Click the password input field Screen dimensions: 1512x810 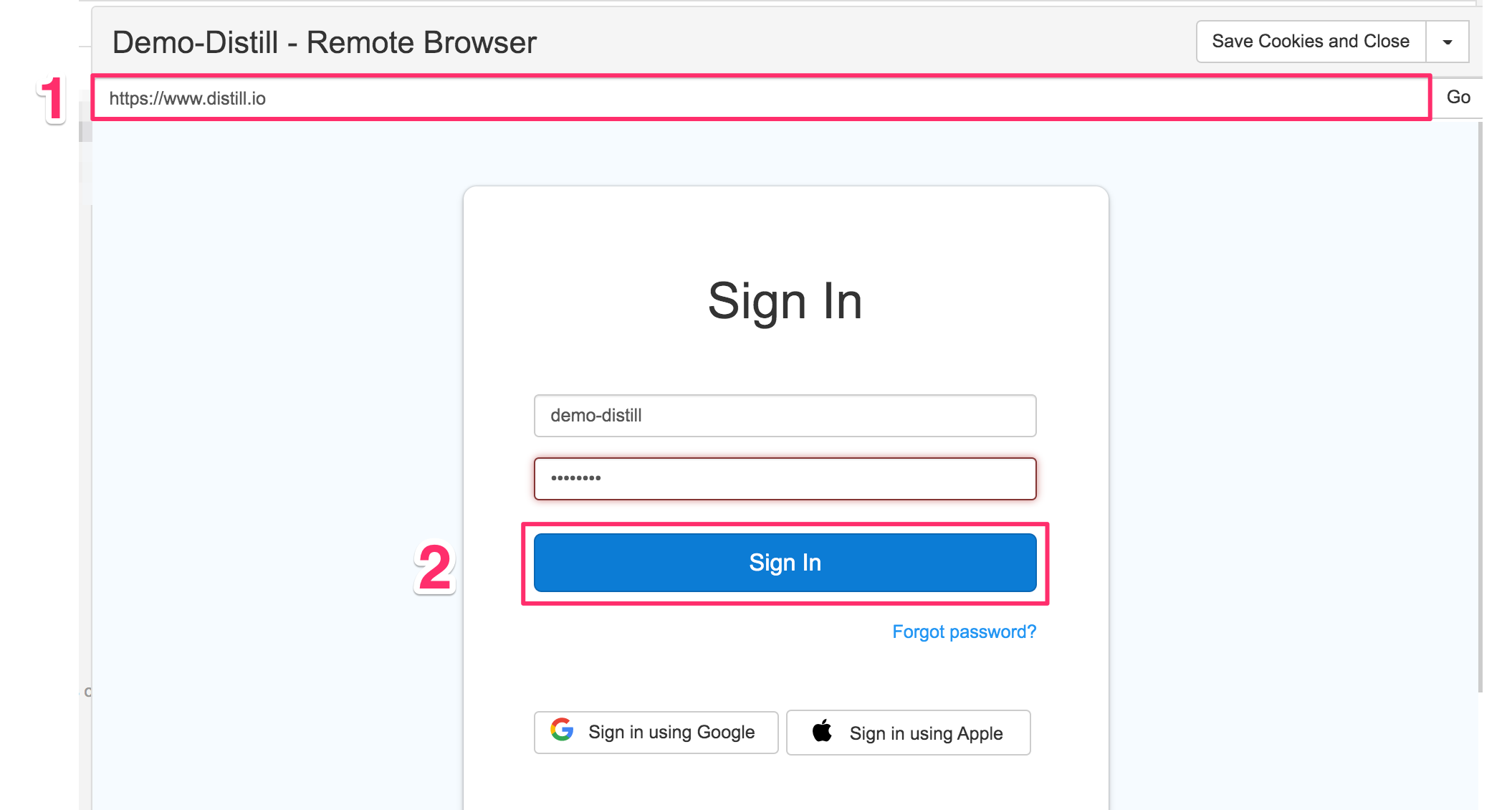pyautogui.click(x=784, y=478)
